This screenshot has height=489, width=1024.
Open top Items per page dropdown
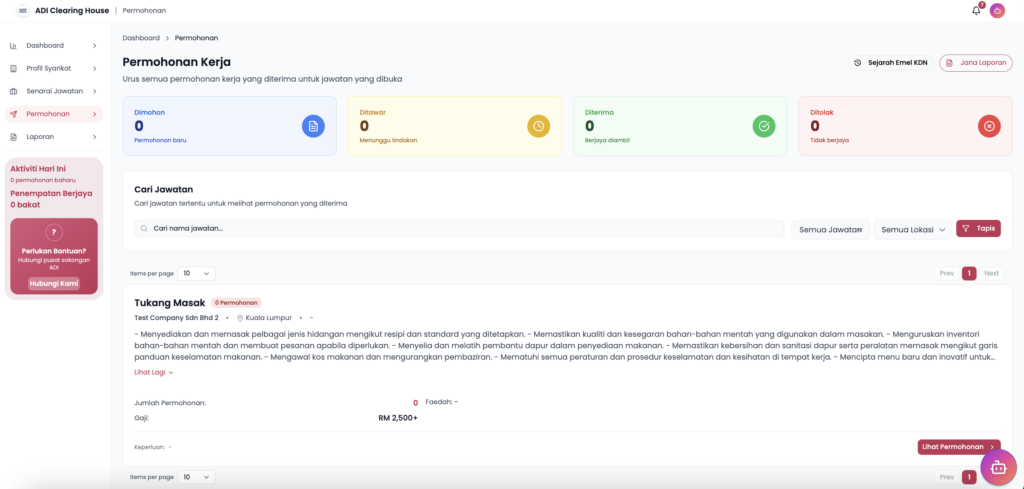tap(196, 273)
